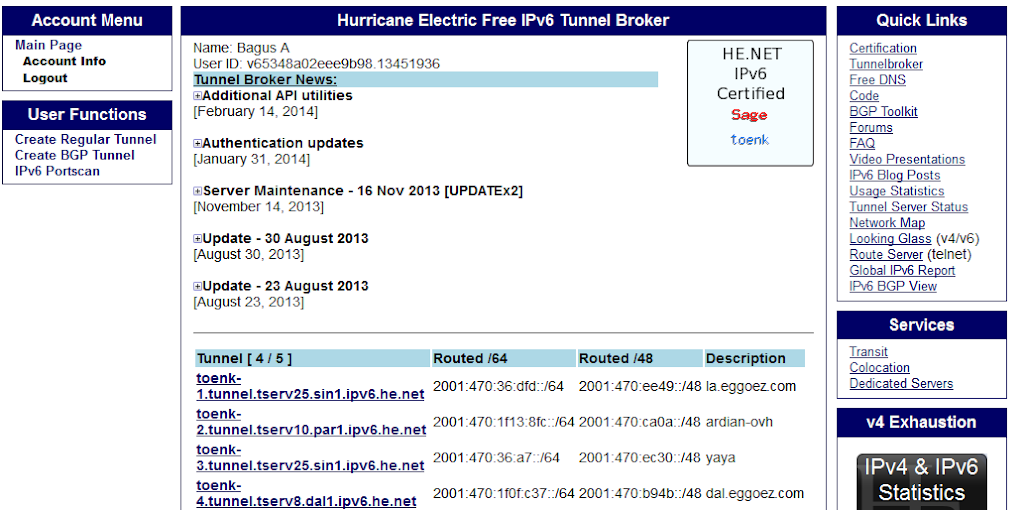Open the Tunnel Server Status link
1024x510 pixels.
tap(908, 206)
